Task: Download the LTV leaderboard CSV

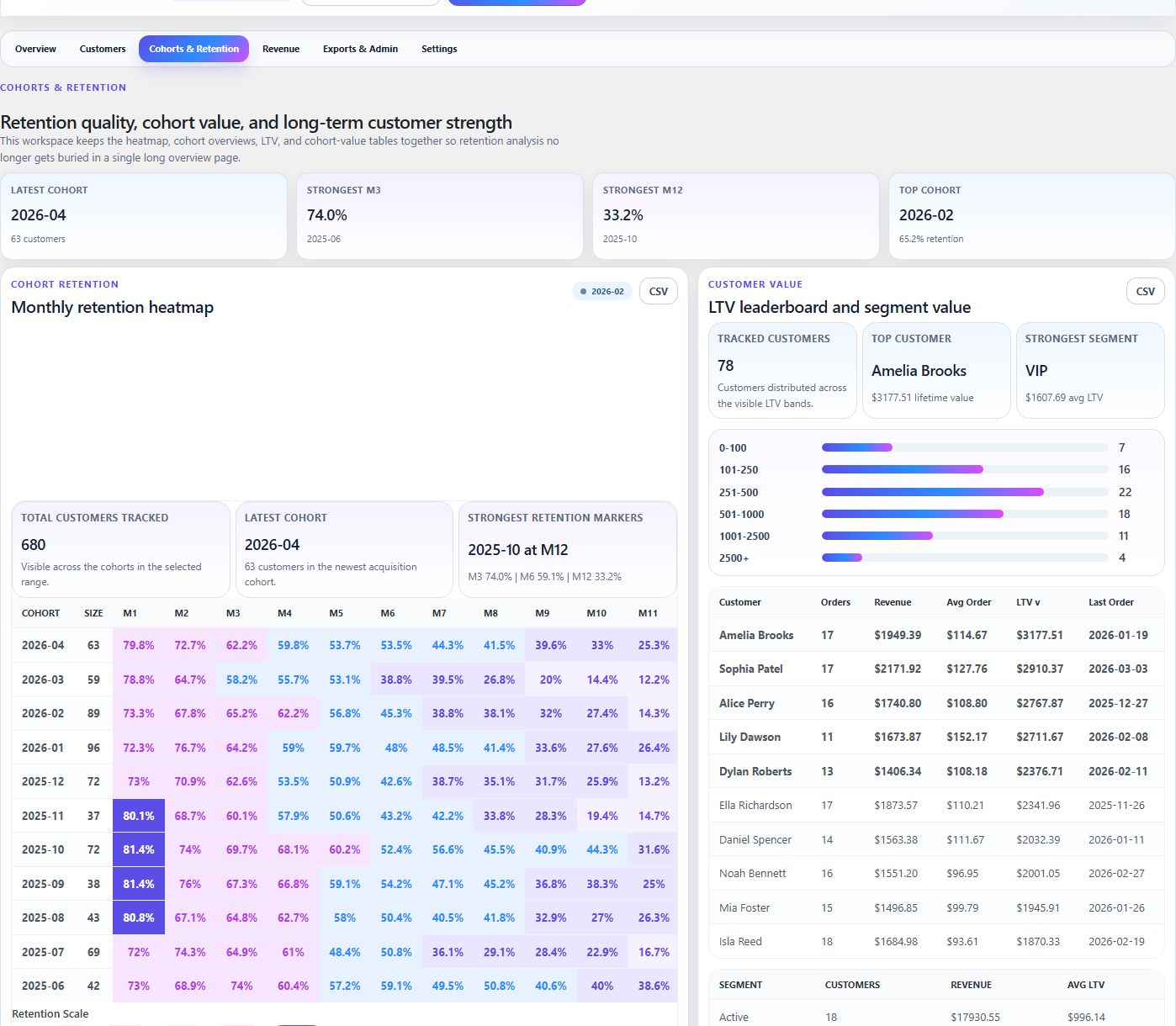Action: tap(1145, 291)
